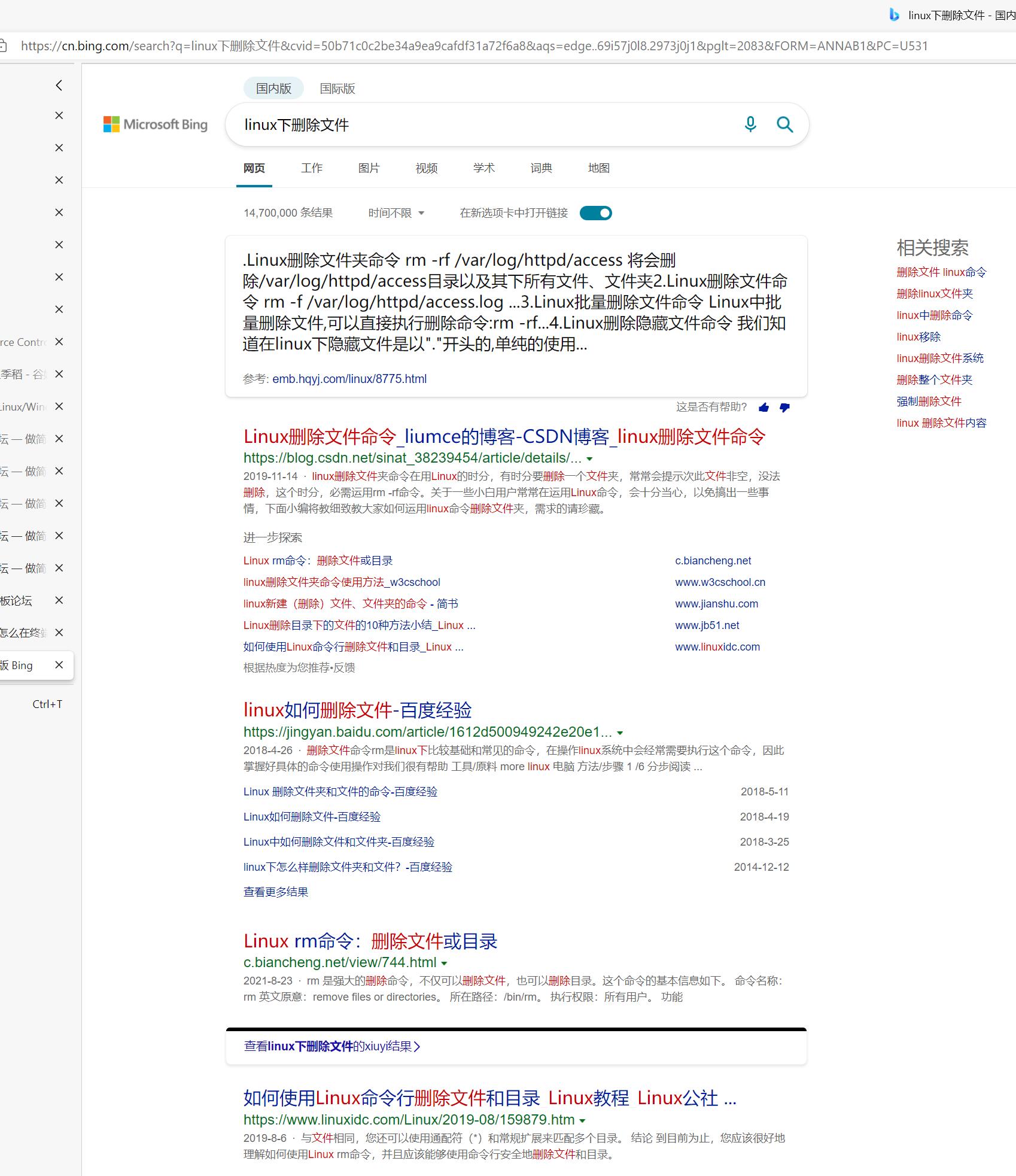This screenshot has height=1176, width=1016.
Task: Click related search linux移除
Action: click(918, 337)
